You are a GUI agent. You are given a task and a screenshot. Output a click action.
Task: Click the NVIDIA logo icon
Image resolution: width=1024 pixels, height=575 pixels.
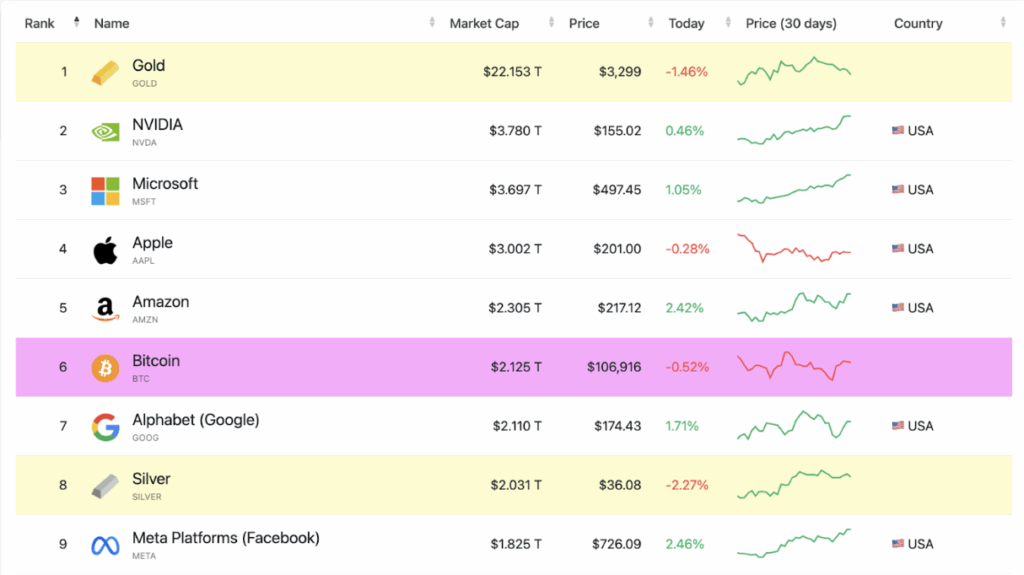[105, 131]
